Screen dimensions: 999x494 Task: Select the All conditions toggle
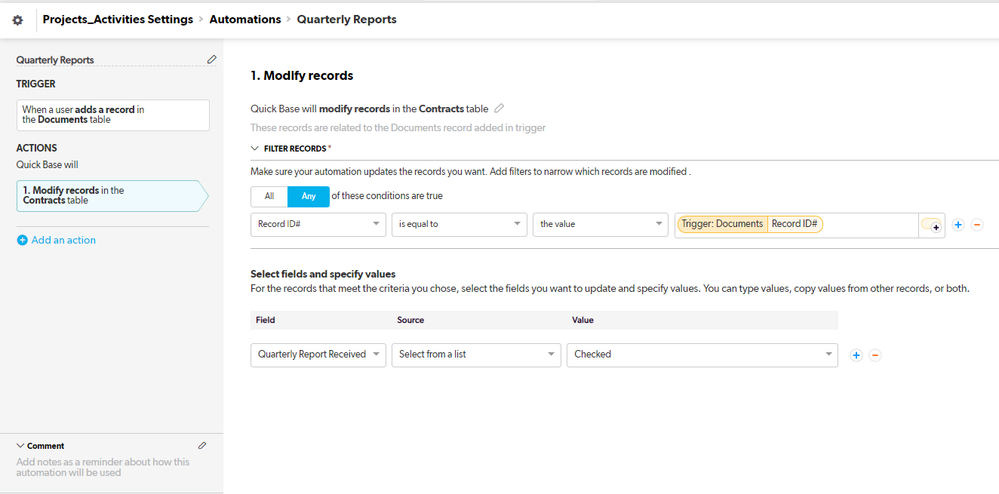[269, 196]
